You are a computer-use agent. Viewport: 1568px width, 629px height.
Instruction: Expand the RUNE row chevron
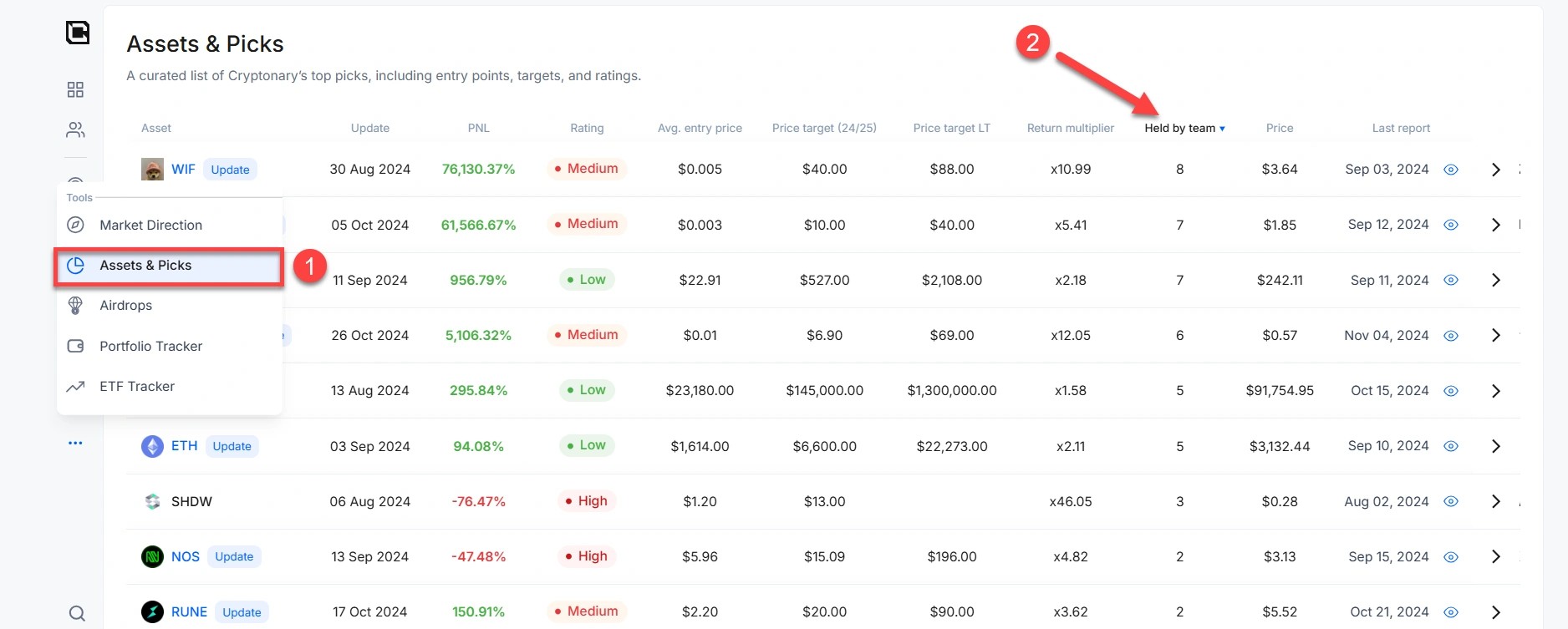1496,612
